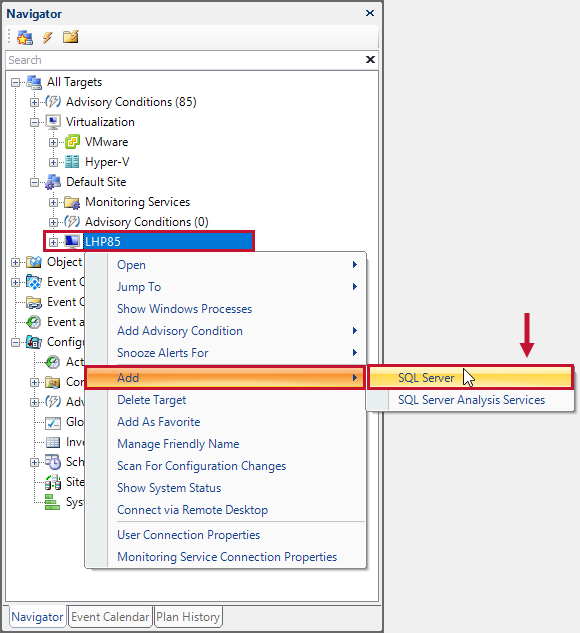Click the Virtualization monitor icon

(53, 122)
